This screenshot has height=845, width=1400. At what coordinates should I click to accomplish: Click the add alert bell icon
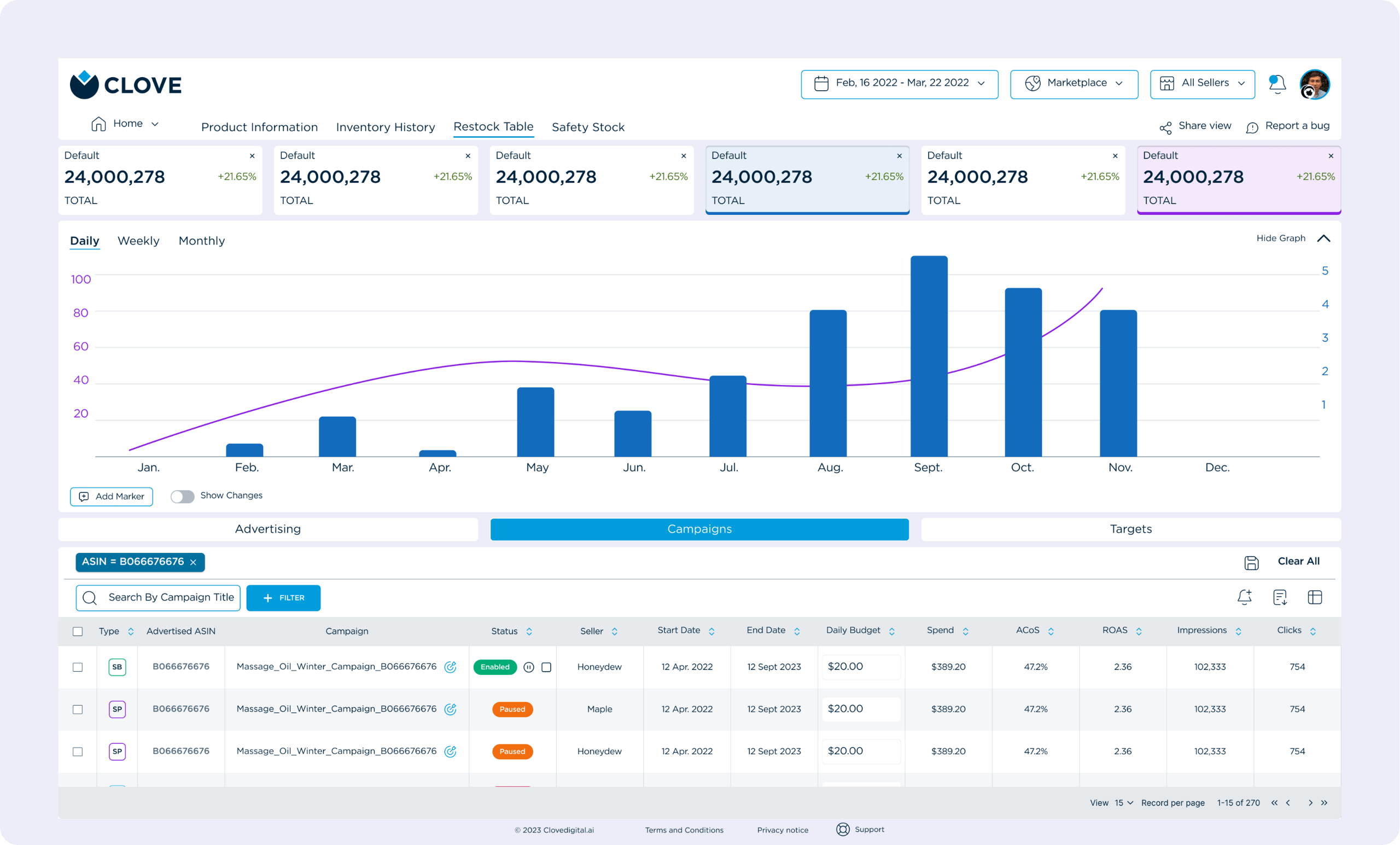tap(1244, 597)
